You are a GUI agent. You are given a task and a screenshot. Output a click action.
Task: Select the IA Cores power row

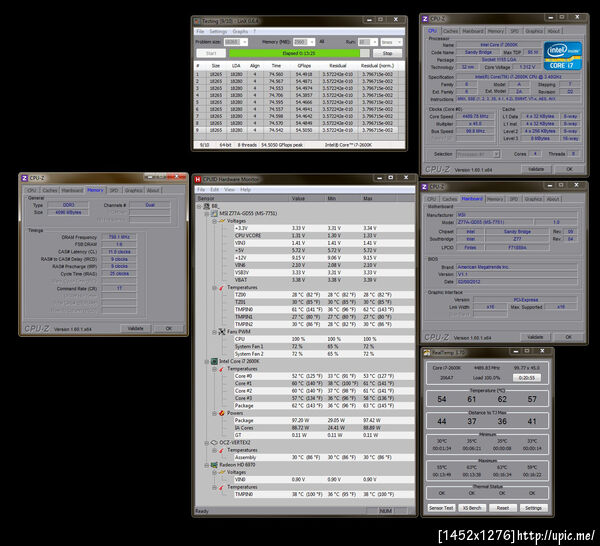coord(324,428)
